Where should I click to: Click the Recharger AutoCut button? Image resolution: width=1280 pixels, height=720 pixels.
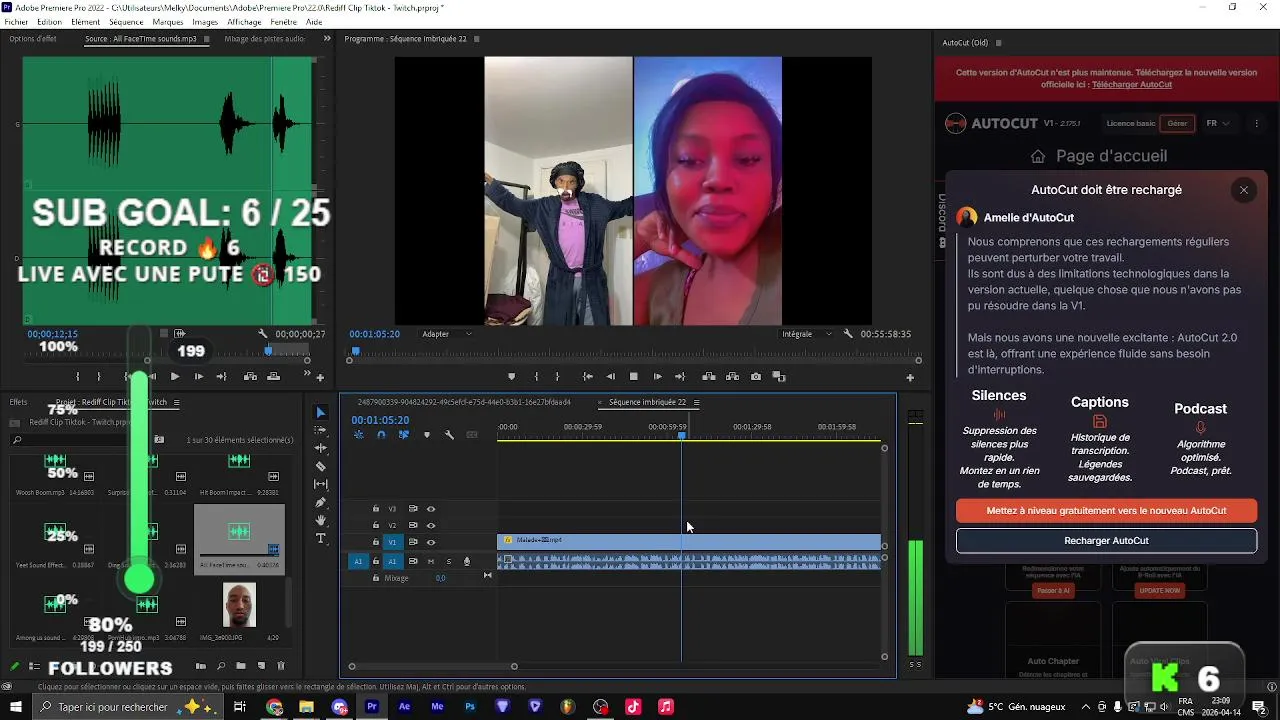[x=1106, y=541]
